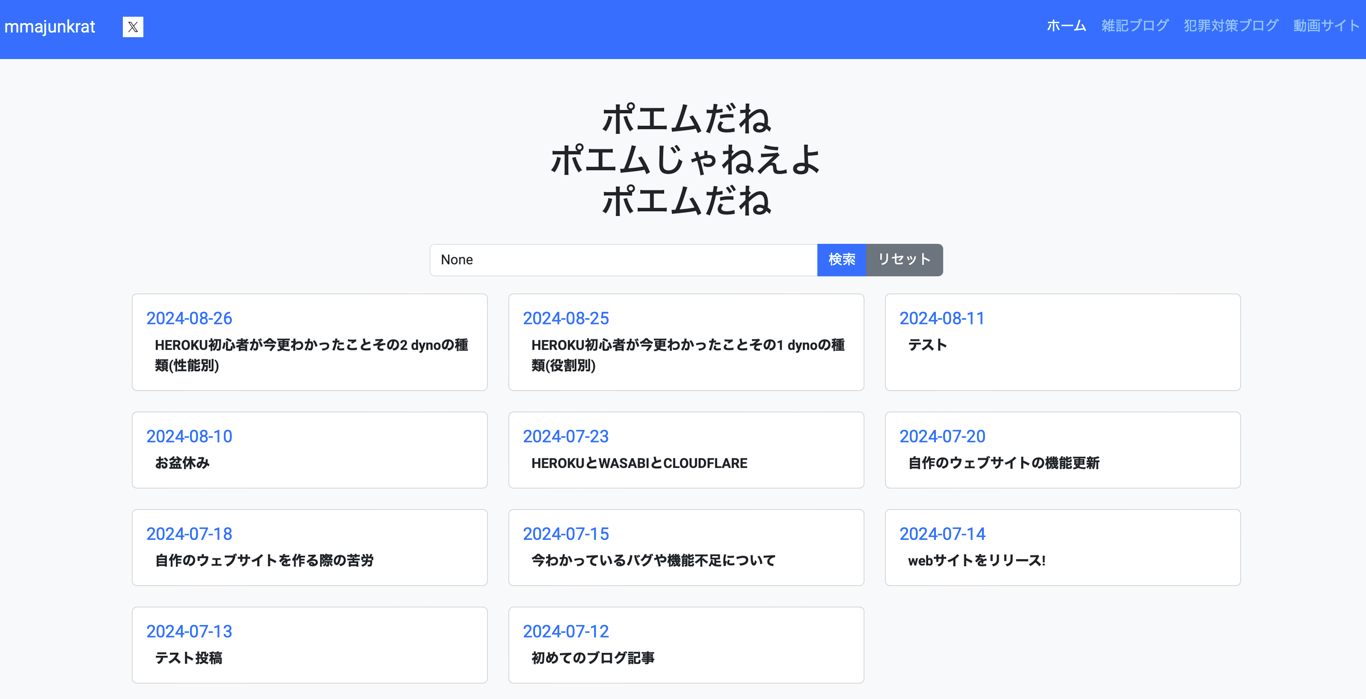1366x699 pixels.
Task: Open 動画サイト nav item
Action: point(1326,26)
